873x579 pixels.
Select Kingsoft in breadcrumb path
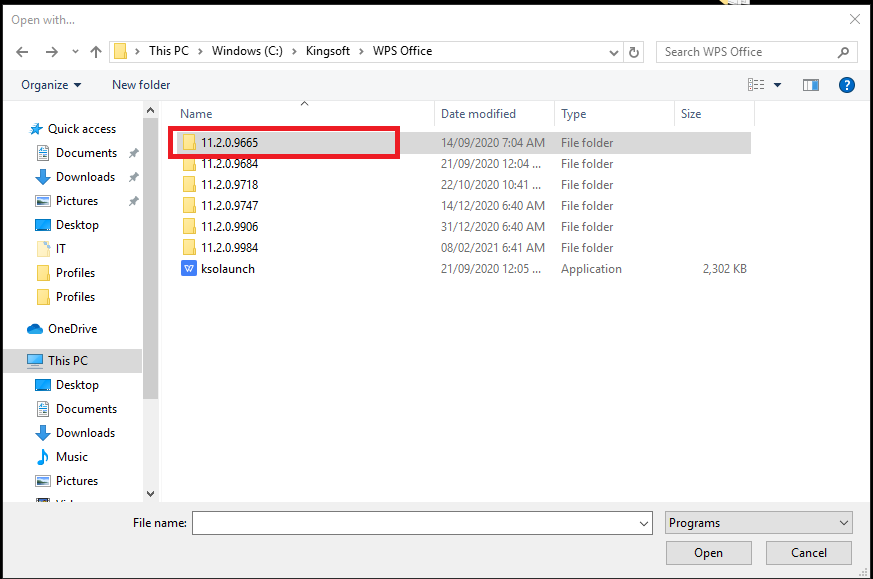(328, 51)
